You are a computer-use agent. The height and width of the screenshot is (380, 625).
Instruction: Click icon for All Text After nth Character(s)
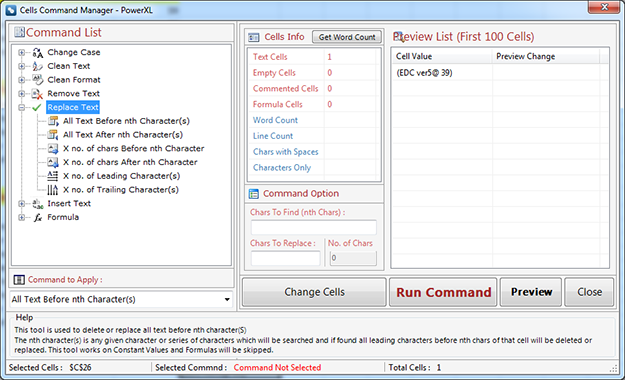53,135
